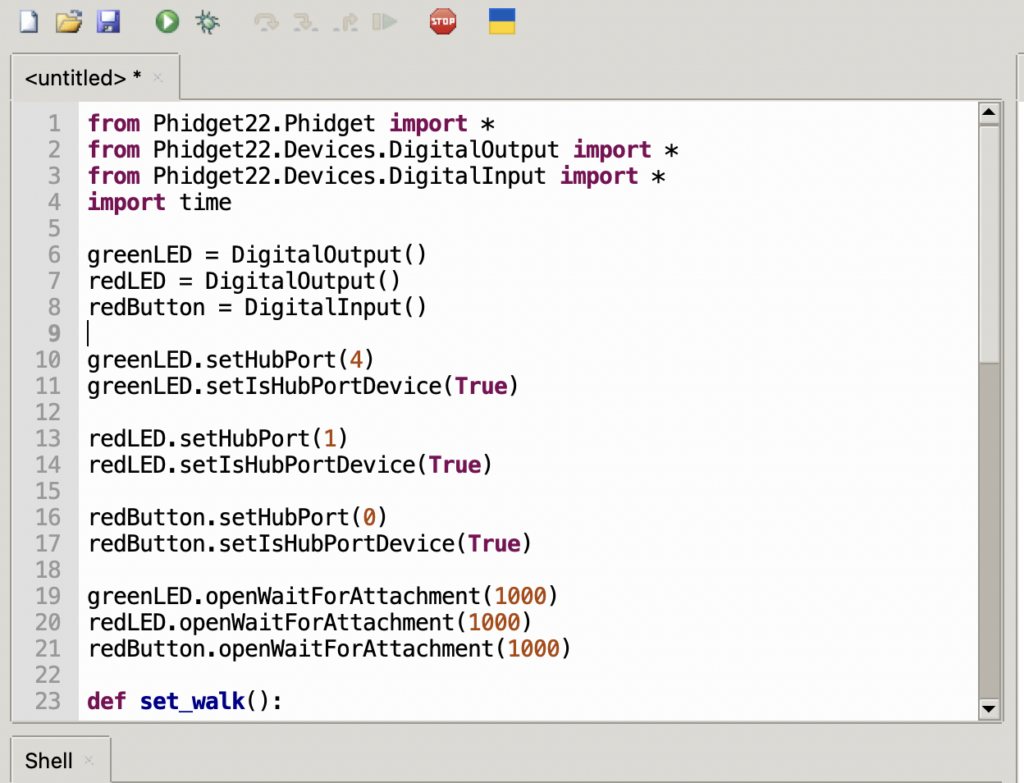Image resolution: width=1024 pixels, height=783 pixels.
Task: Click line number 22 in the gutter
Action: click(x=48, y=675)
